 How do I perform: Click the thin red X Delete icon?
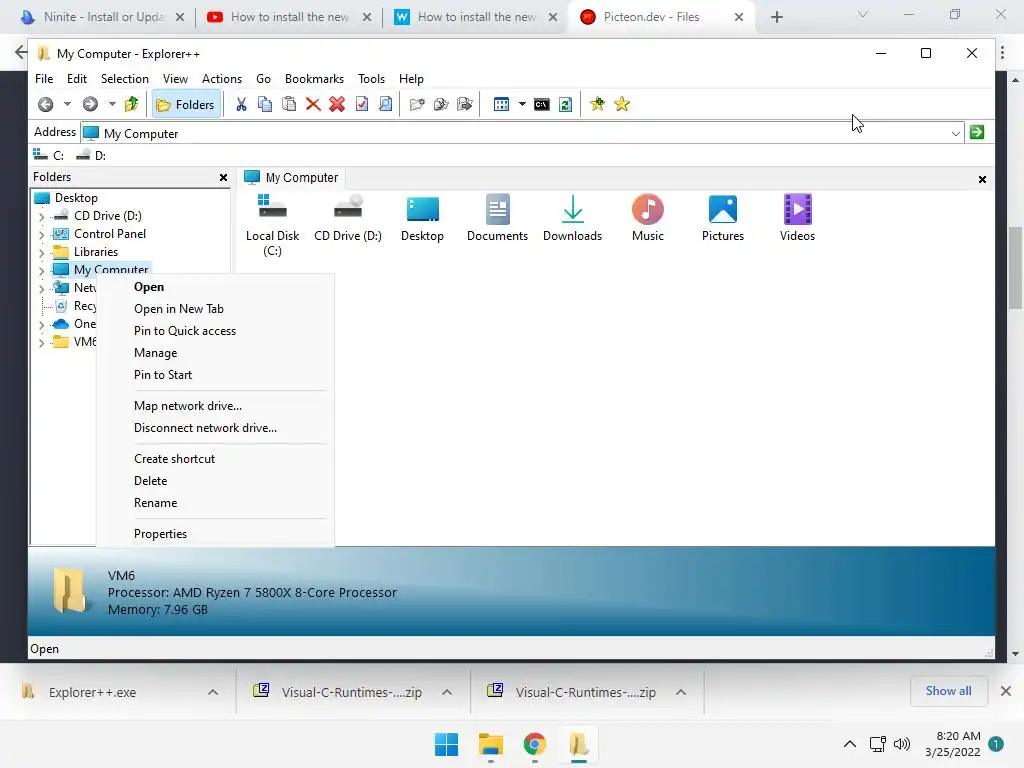[x=313, y=104]
